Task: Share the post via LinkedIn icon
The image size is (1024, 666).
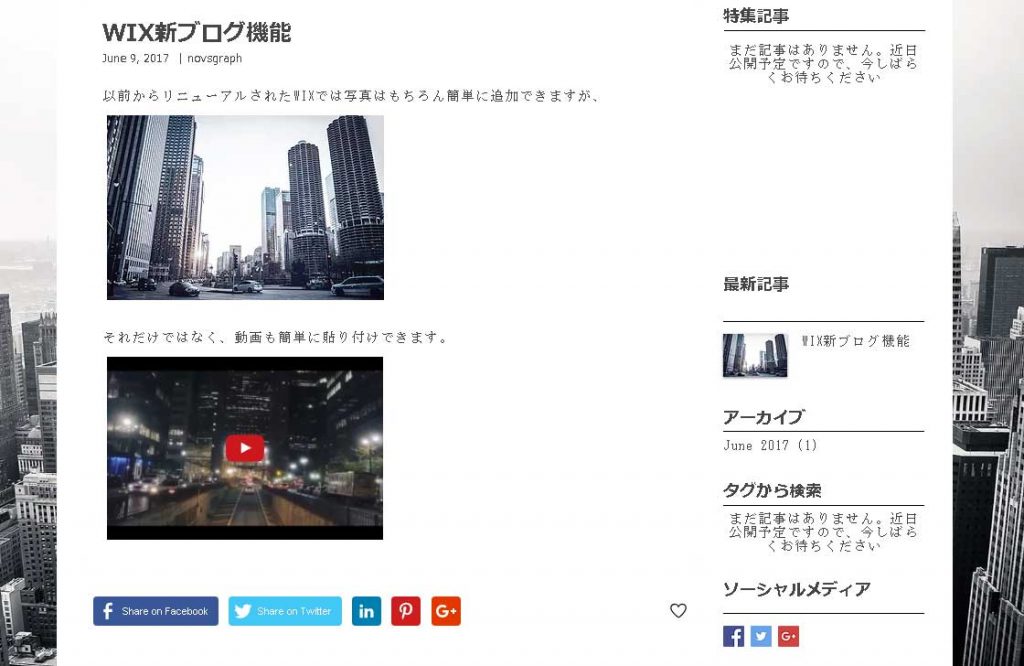Action: (x=367, y=611)
